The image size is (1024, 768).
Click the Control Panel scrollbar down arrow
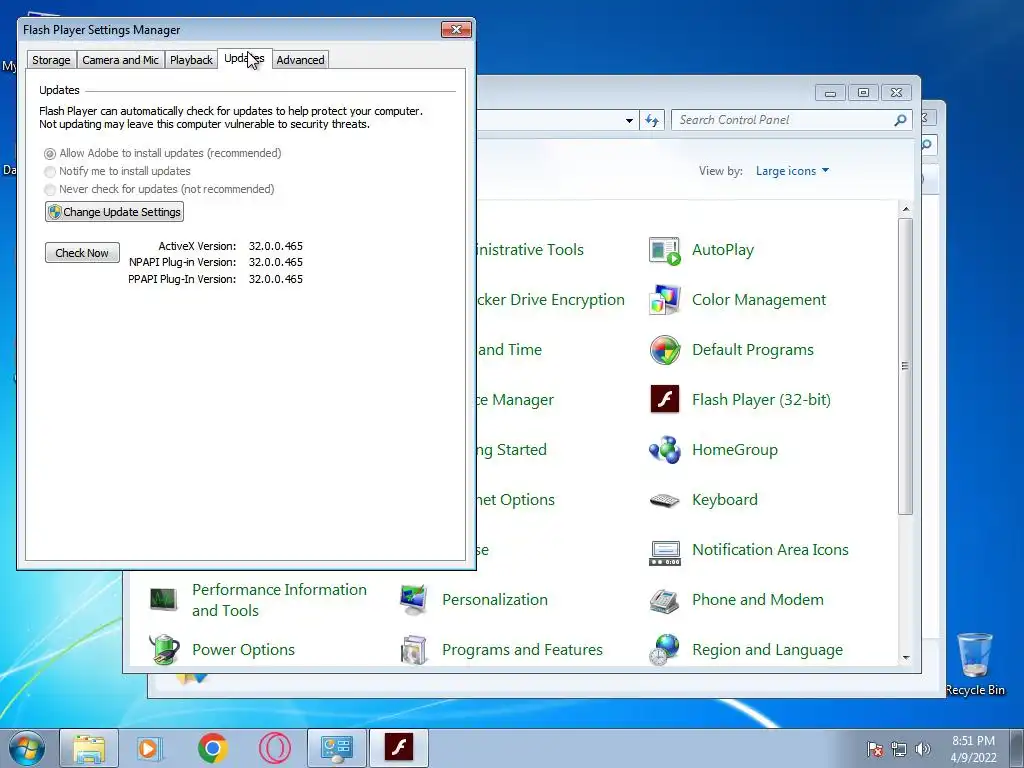(x=906, y=658)
